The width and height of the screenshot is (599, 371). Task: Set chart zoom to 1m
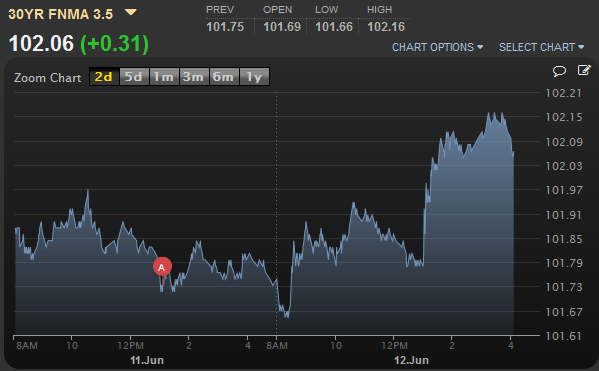(x=164, y=77)
